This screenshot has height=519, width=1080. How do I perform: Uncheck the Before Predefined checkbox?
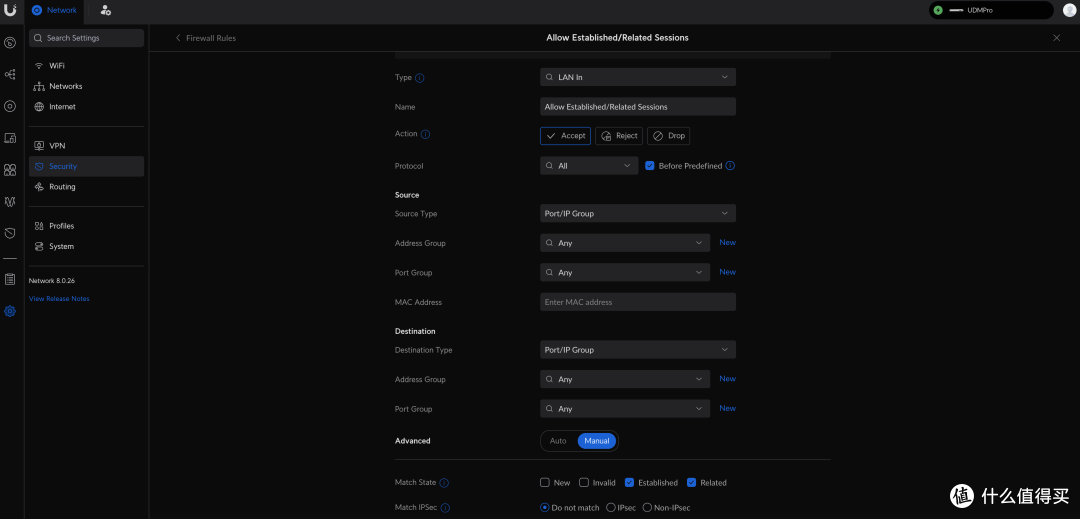coord(649,166)
